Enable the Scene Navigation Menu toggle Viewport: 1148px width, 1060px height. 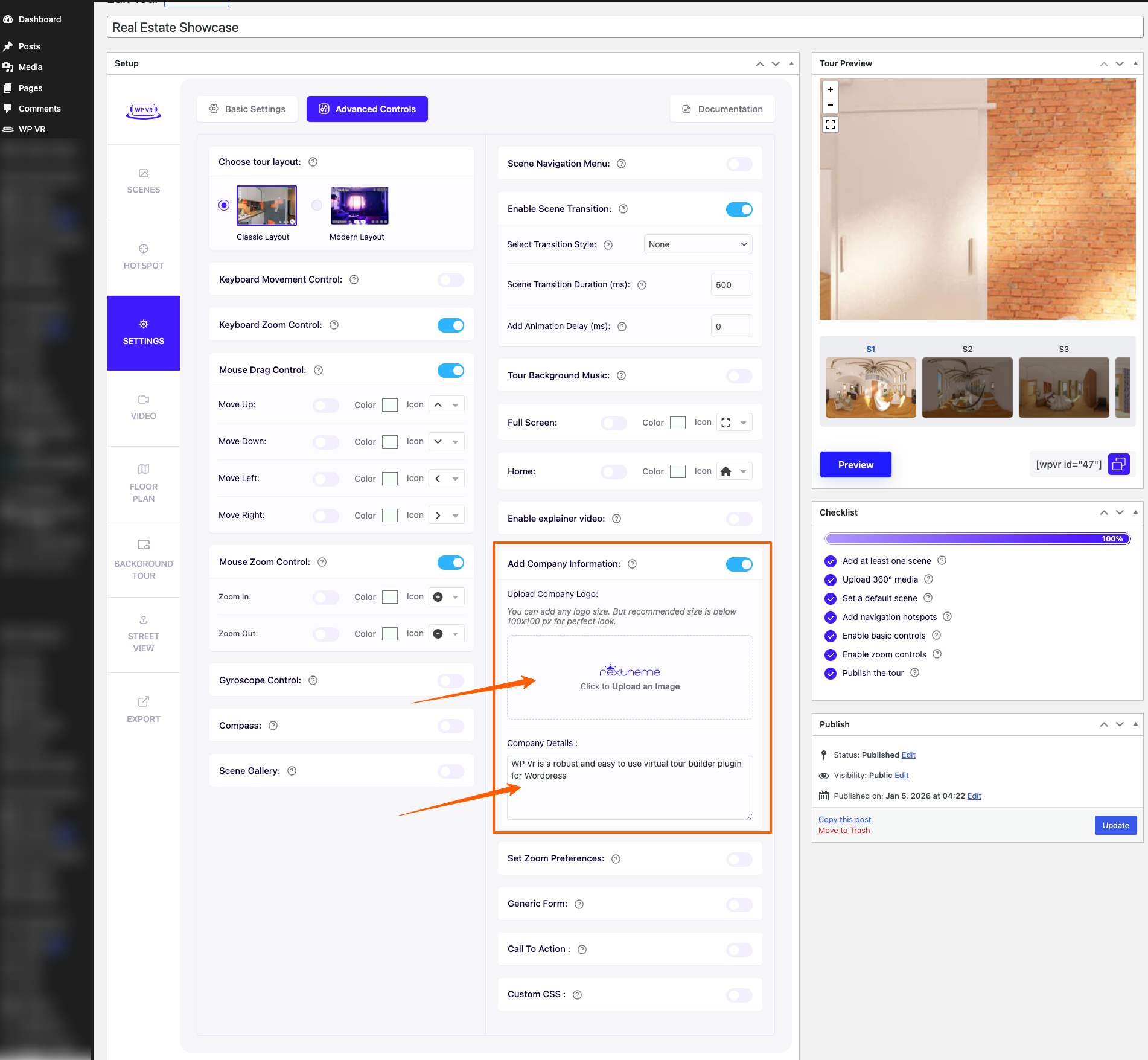coord(739,164)
